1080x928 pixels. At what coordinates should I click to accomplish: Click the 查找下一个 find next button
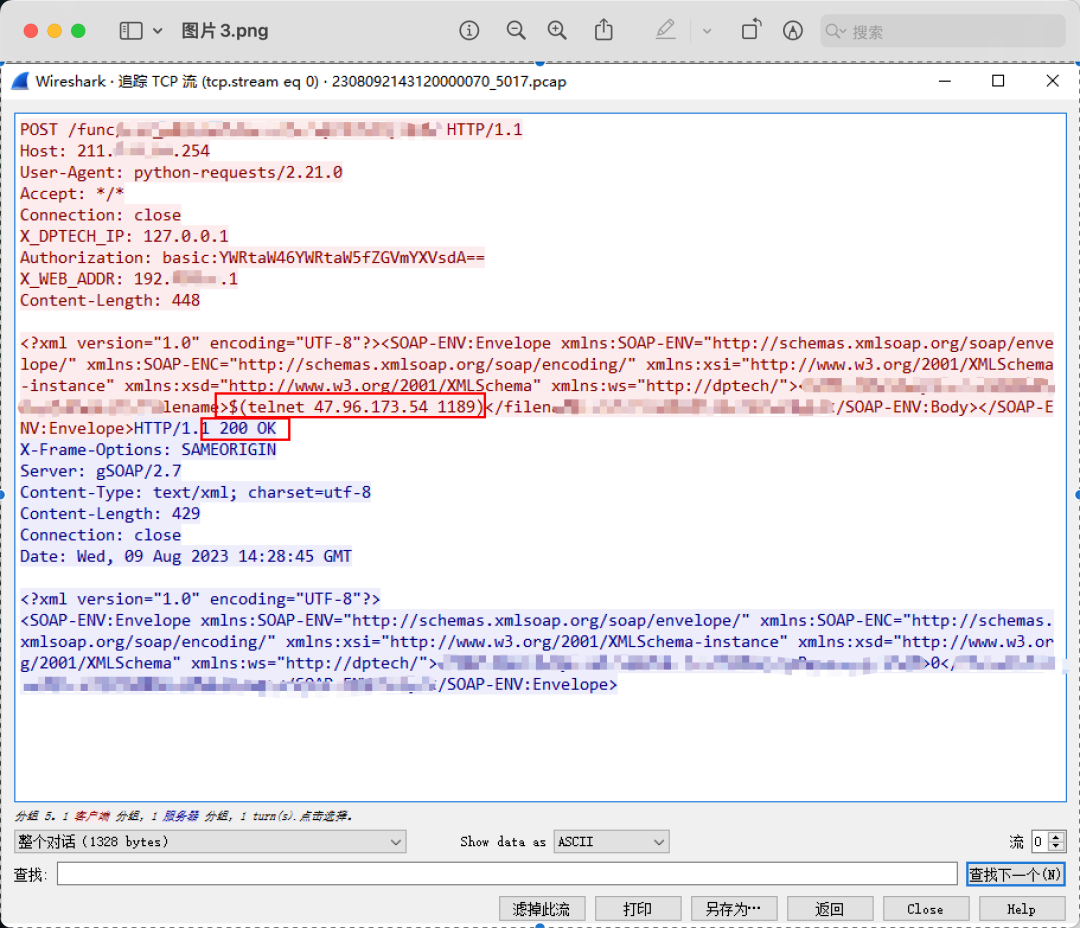1015,875
